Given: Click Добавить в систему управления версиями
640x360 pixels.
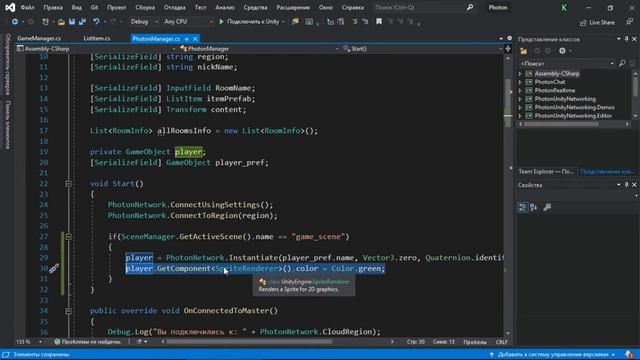Looking at the screenshot, I should click(552, 354).
